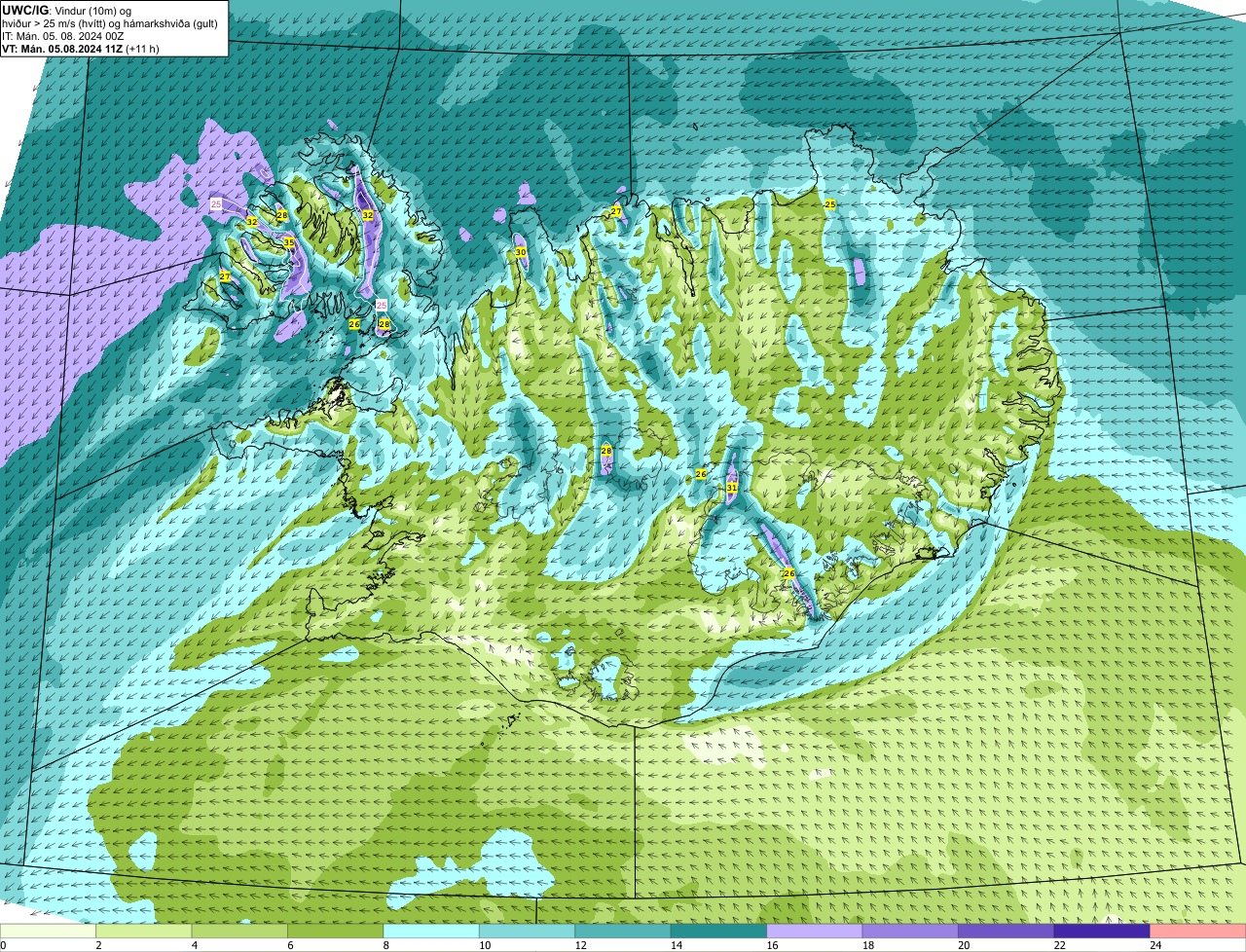Click the 'IT: Mán. 05. 08. 2024 00Z' line
The height and width of the screenshot is (952, 1246).
(63, 35)
